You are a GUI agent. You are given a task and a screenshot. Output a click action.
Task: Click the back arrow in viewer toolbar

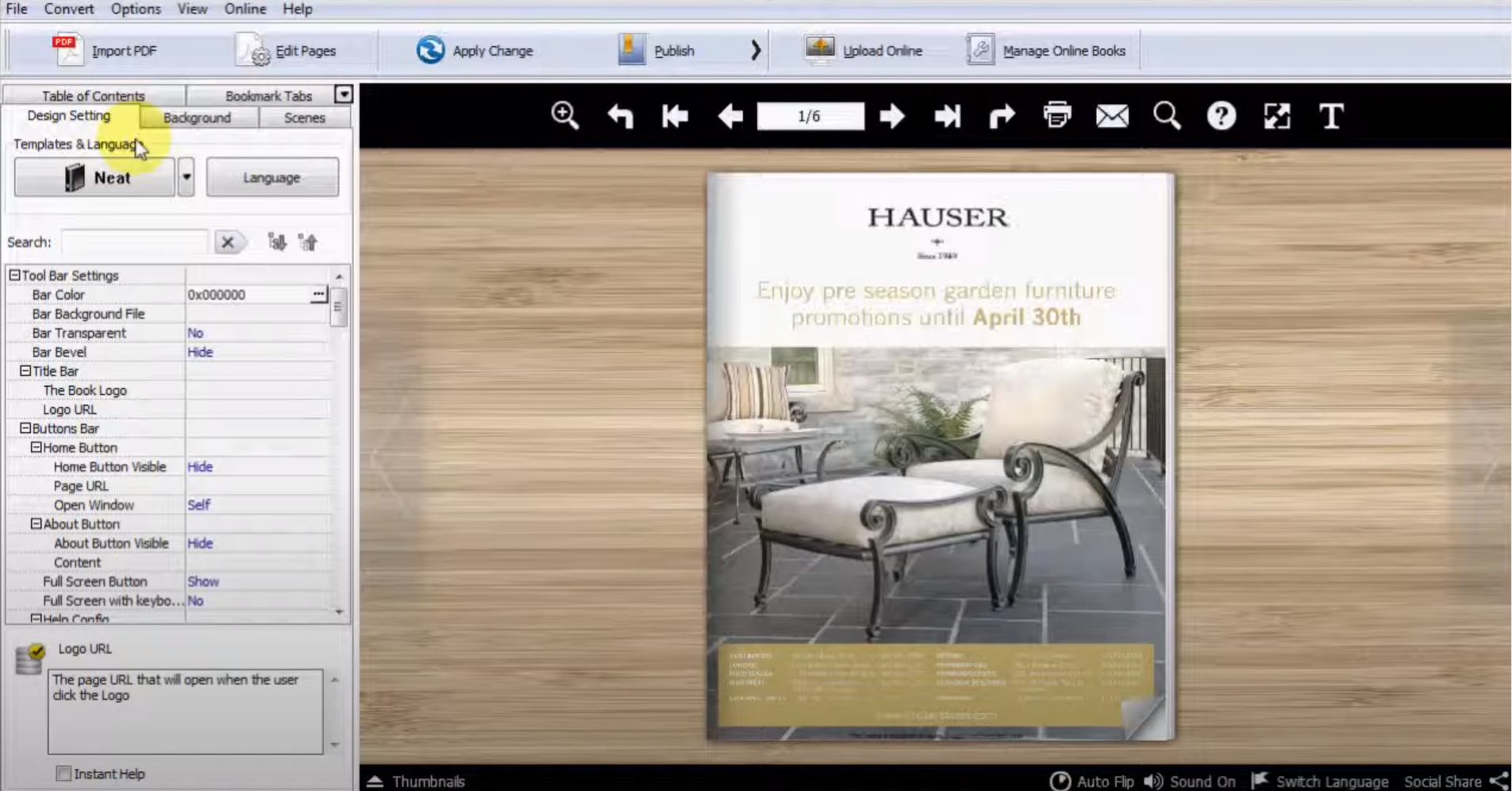click(620, 117)
